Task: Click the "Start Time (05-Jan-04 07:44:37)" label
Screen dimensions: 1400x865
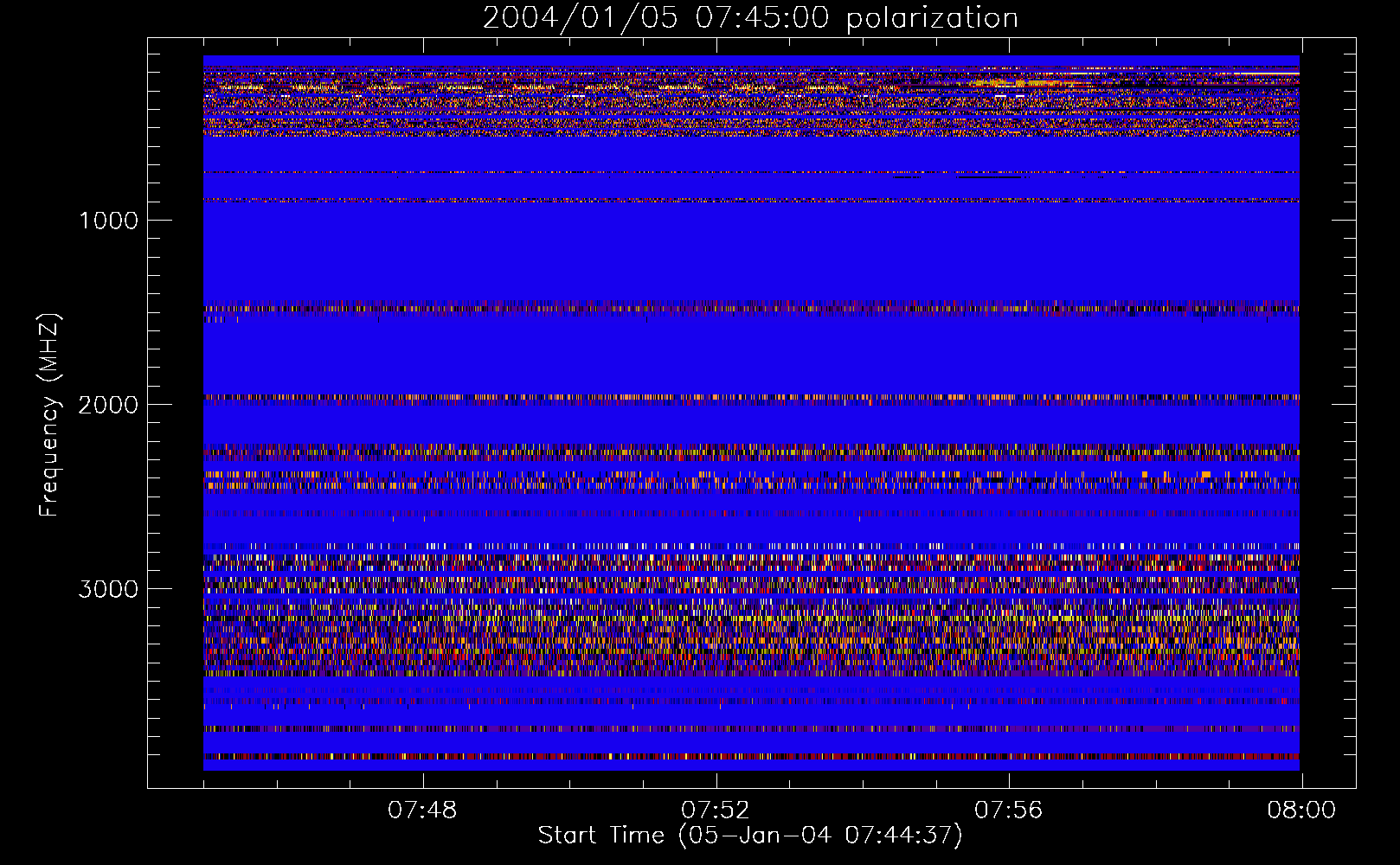Action: coord(750,836)
